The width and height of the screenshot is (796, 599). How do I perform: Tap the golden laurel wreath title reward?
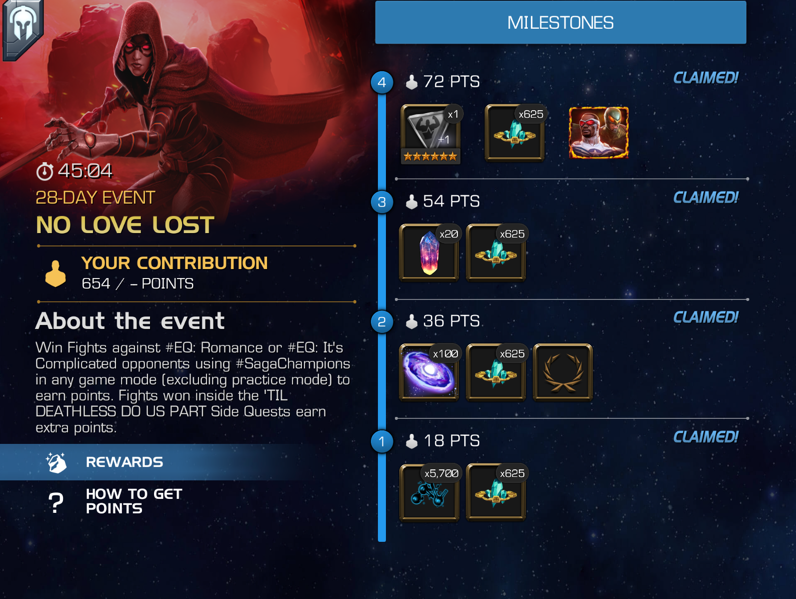coord(562,372)
